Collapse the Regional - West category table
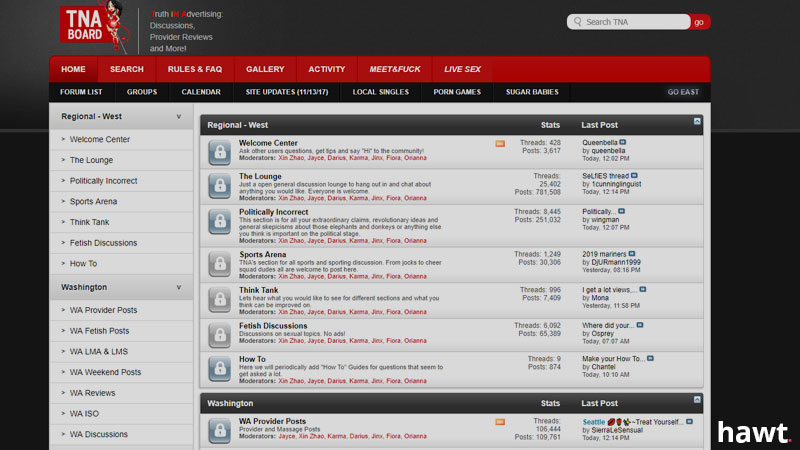 (x=697, y=121)
